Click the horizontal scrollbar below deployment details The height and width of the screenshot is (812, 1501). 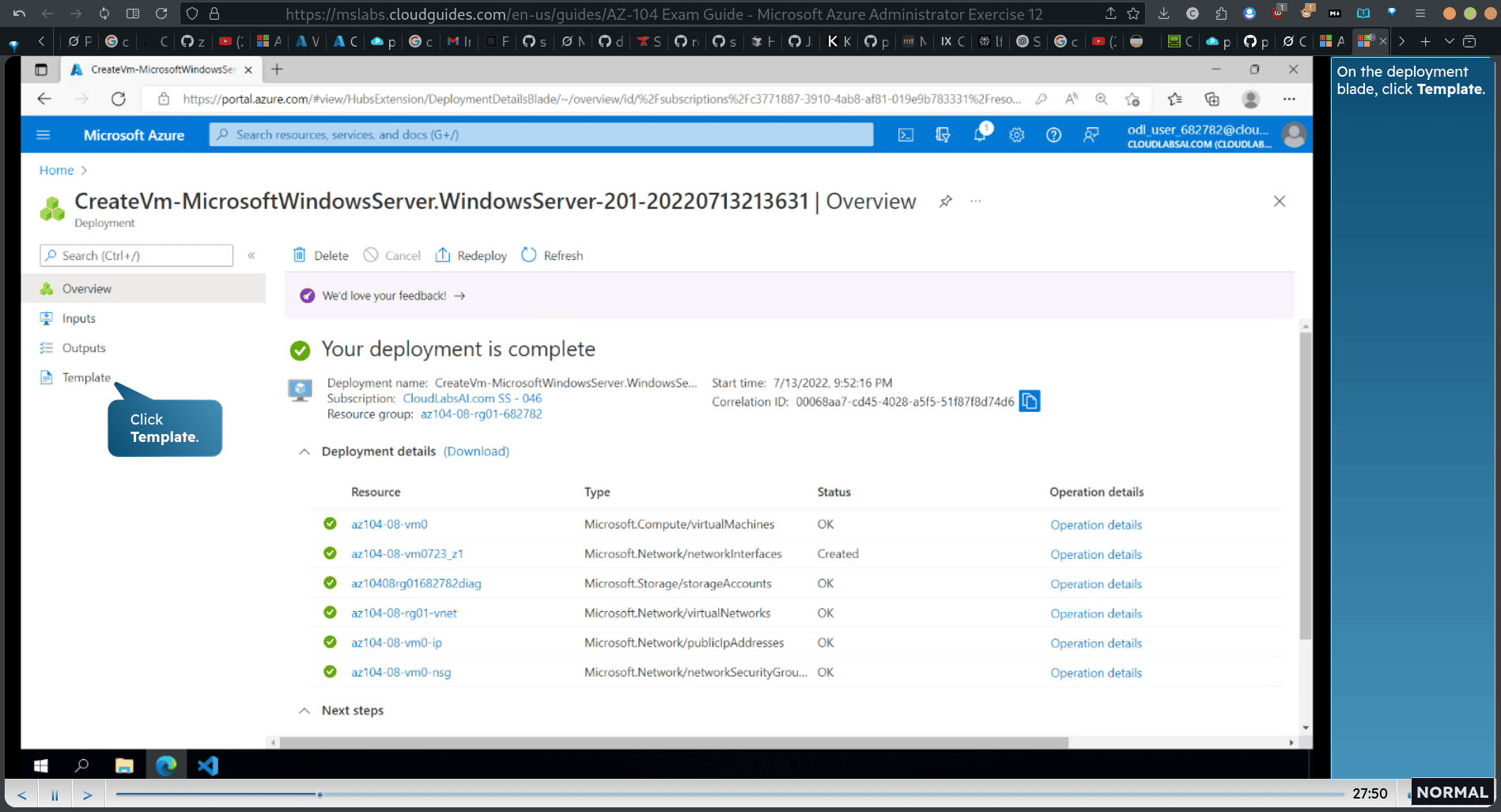[x=674, y=742]
